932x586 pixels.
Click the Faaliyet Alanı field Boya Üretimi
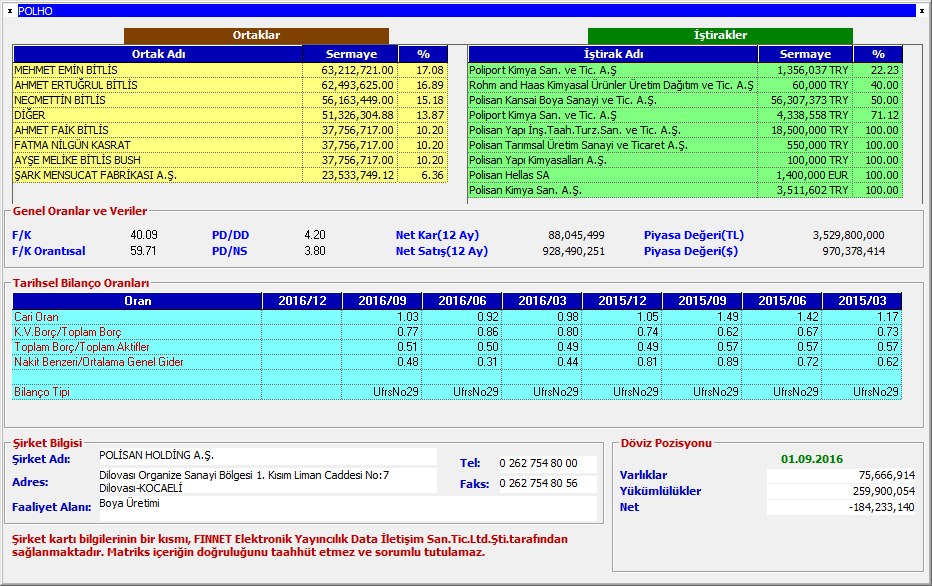click(x=348, y=508)
